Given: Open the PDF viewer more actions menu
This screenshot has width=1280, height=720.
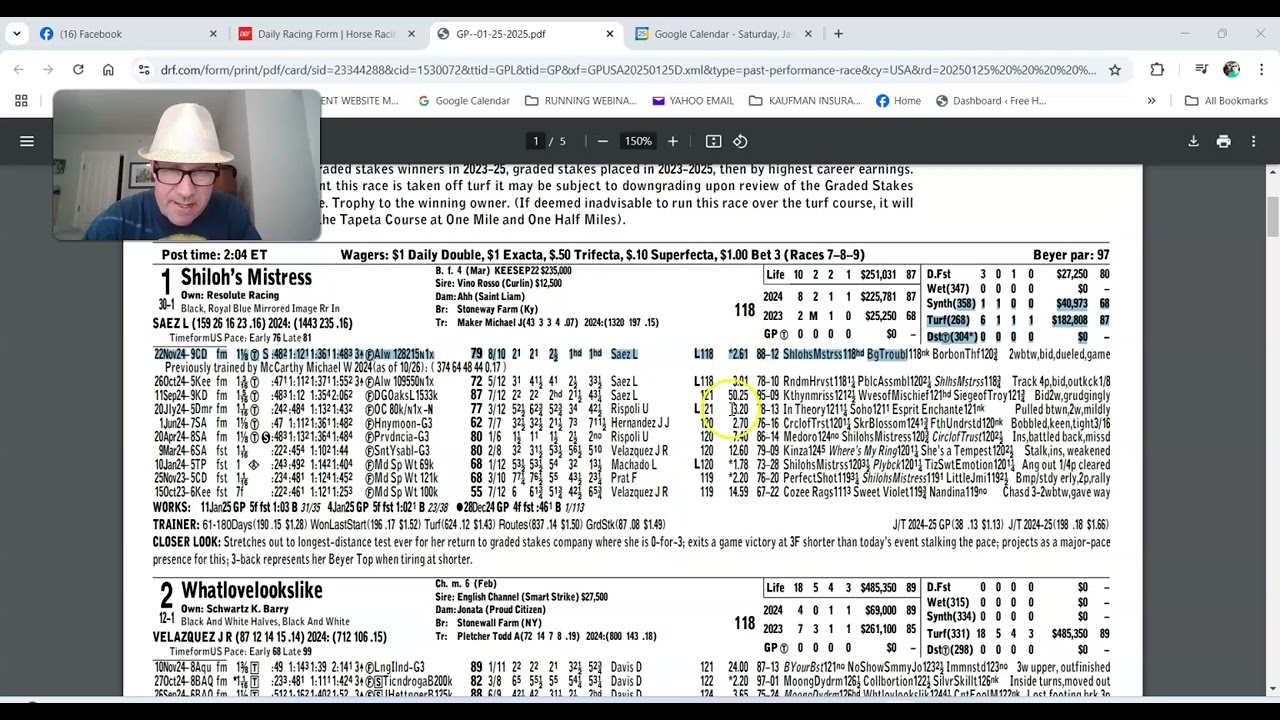Looking at the screenshot, I should click(1253, 141).
